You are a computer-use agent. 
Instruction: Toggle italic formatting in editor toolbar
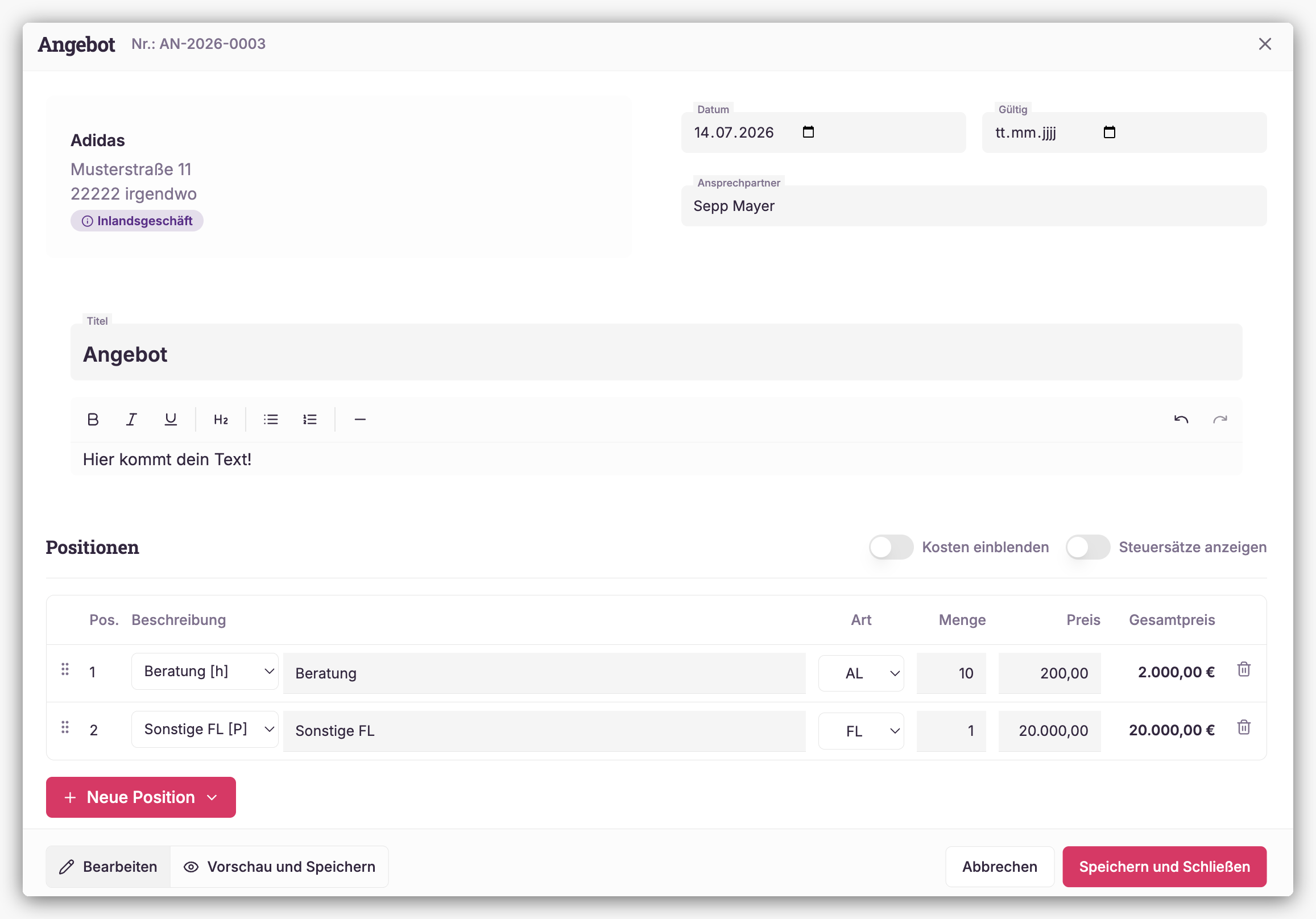click(x=131, y=420)
